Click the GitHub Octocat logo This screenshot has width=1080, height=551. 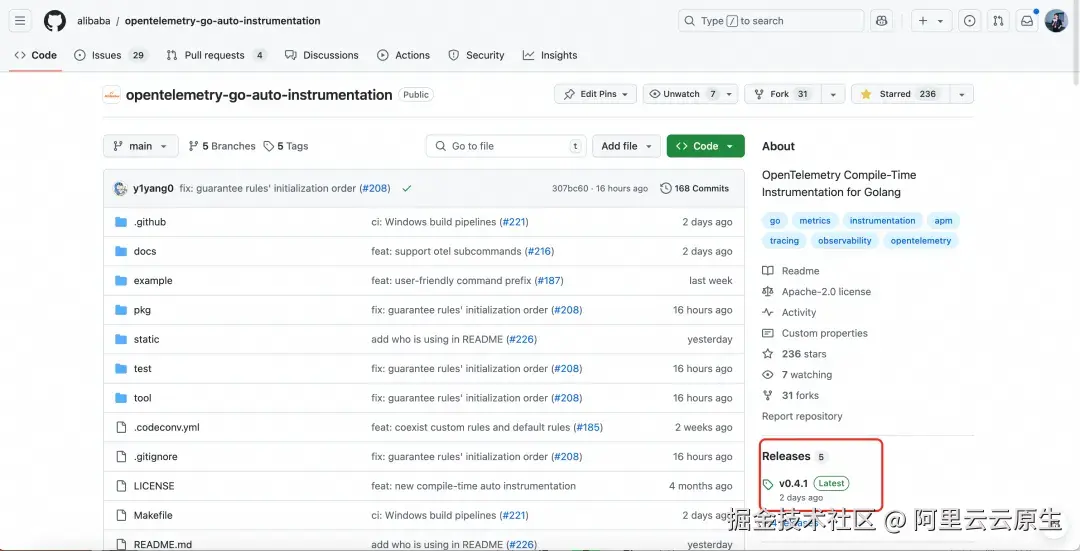click(55, 21)
